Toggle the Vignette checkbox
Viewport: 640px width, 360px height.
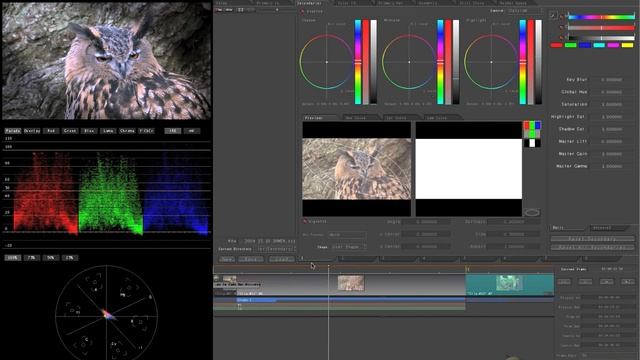point(305,222)
